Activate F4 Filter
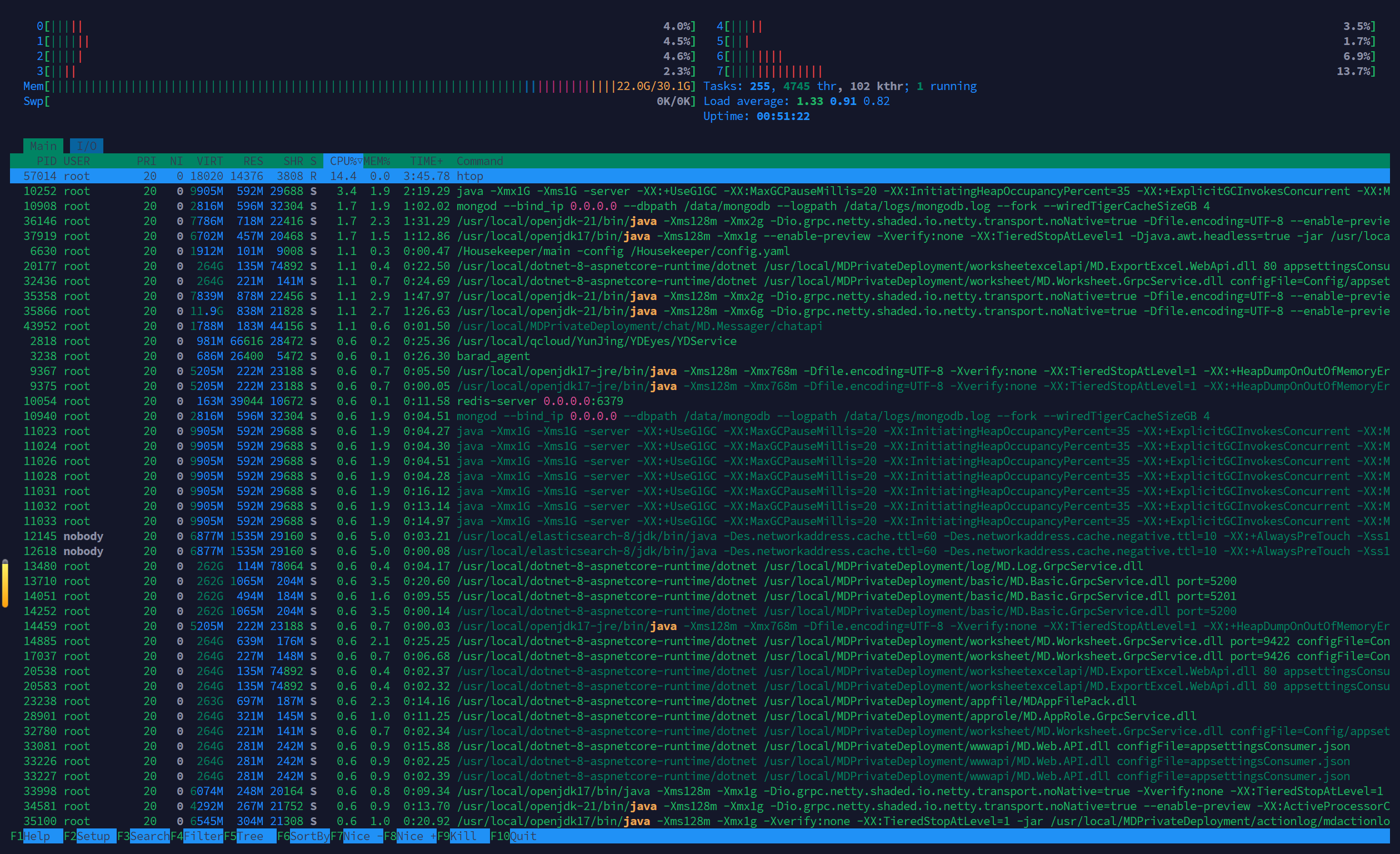Screen dimensions: 1400x854 [197, 836]
